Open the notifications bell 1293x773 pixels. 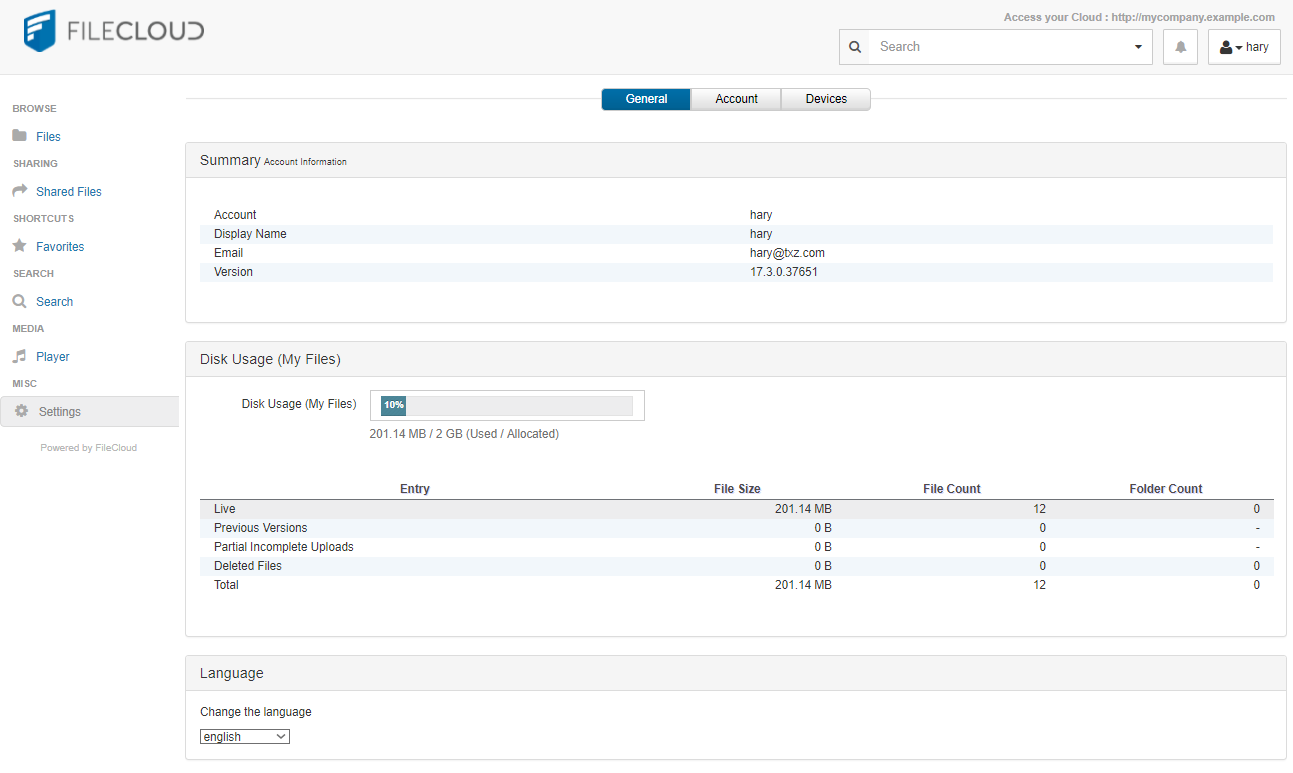[1180, 47]
